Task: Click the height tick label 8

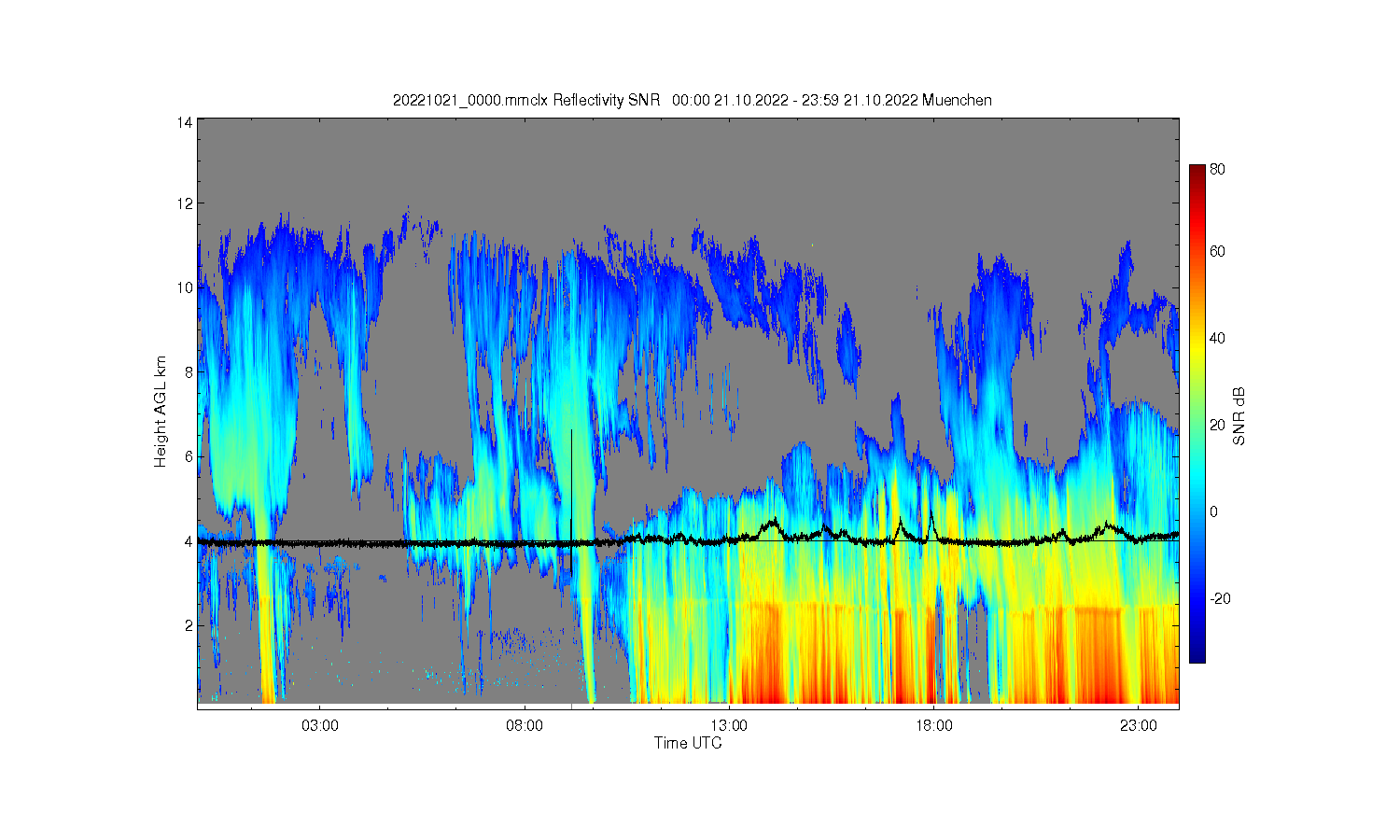Action: point(189,371)
